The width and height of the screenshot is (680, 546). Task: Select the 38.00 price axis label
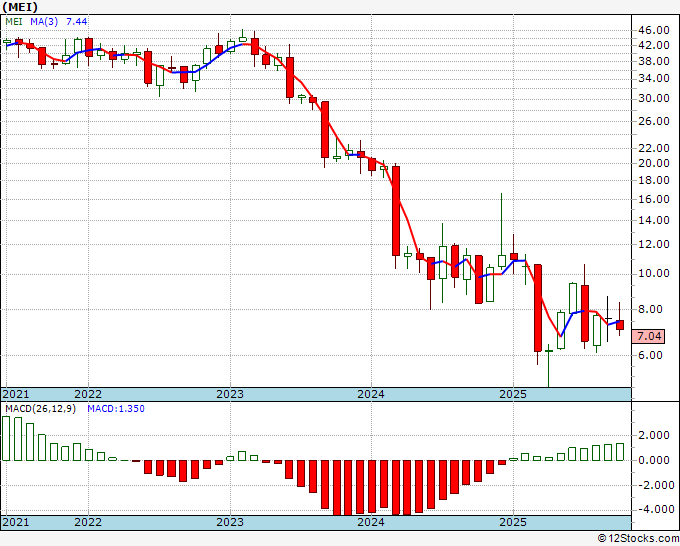pyautogui.click(x=654, y=61)
